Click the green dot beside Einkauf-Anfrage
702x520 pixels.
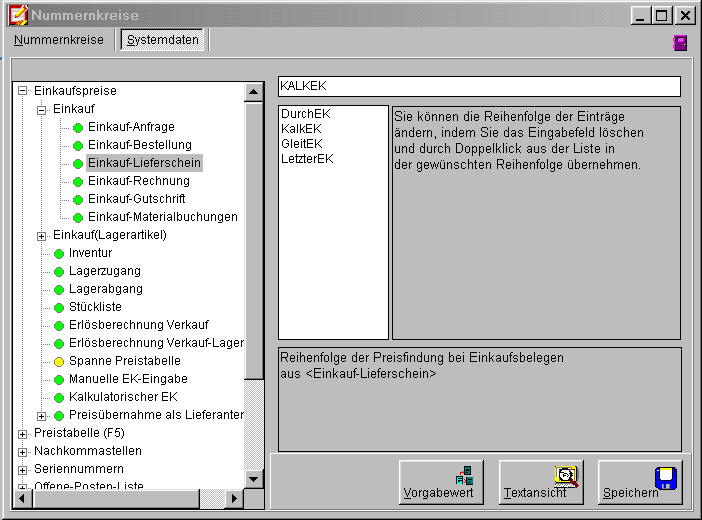click(77, 127)
